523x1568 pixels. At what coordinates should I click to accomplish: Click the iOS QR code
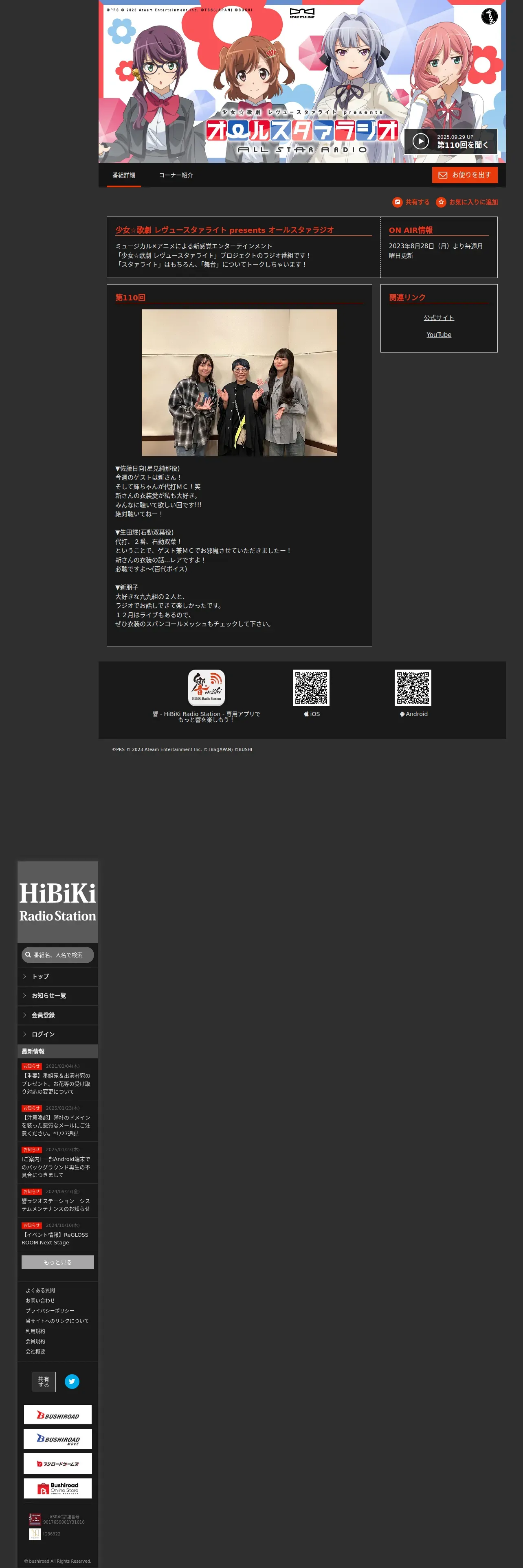(311, 688)
